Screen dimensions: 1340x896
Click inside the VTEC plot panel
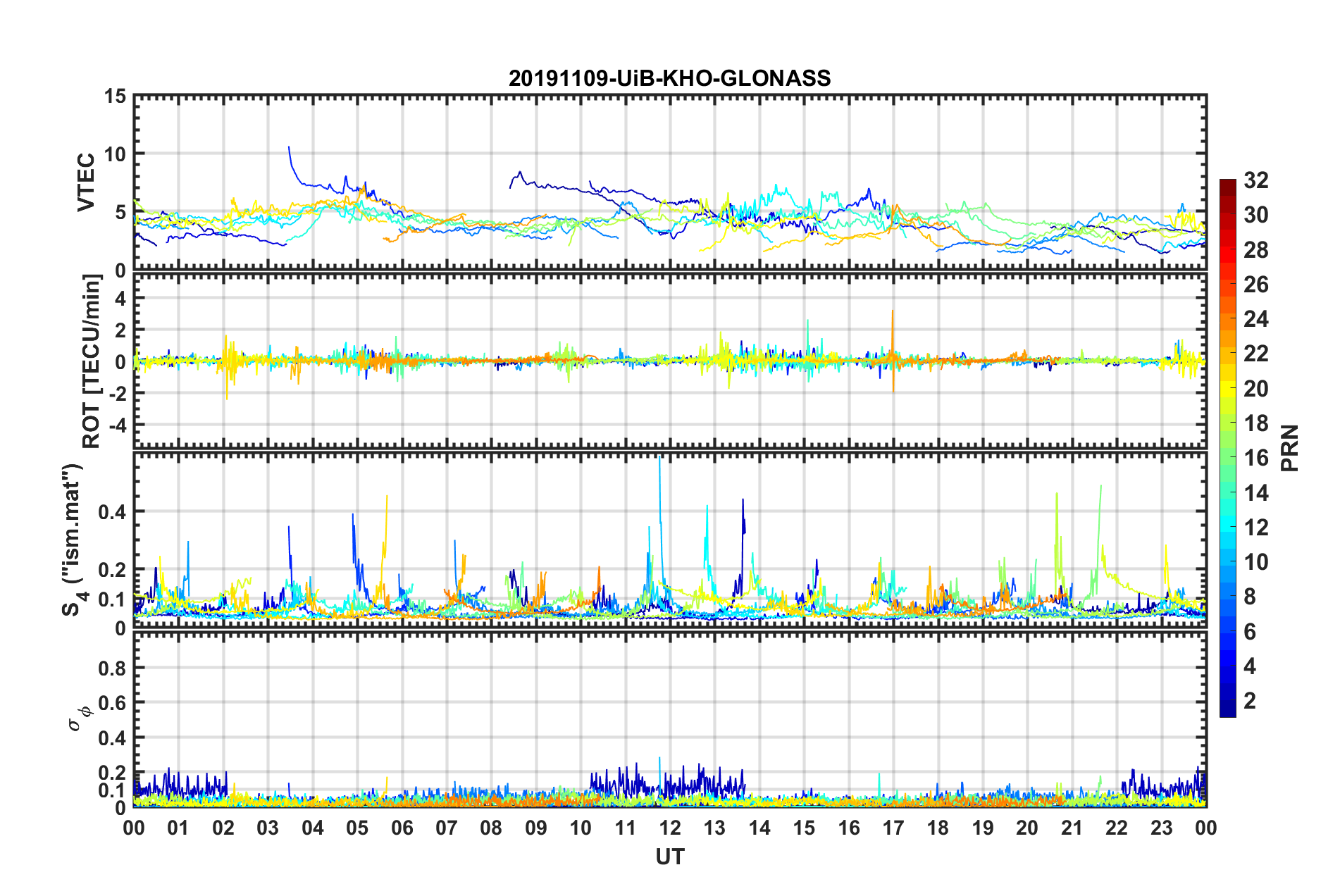coord(670,182)
